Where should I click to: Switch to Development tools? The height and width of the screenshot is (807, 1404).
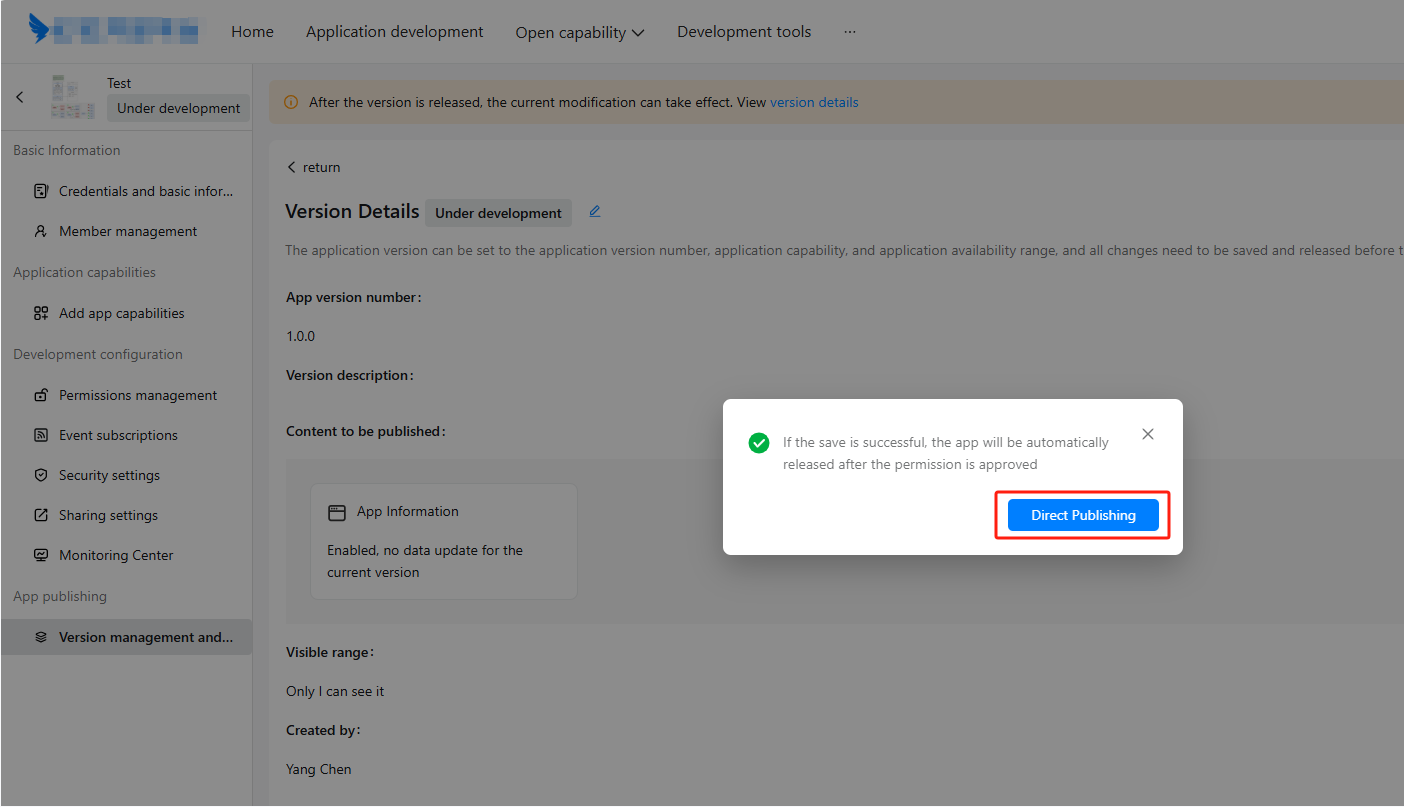pyautogui.click(x=743, y=32)
